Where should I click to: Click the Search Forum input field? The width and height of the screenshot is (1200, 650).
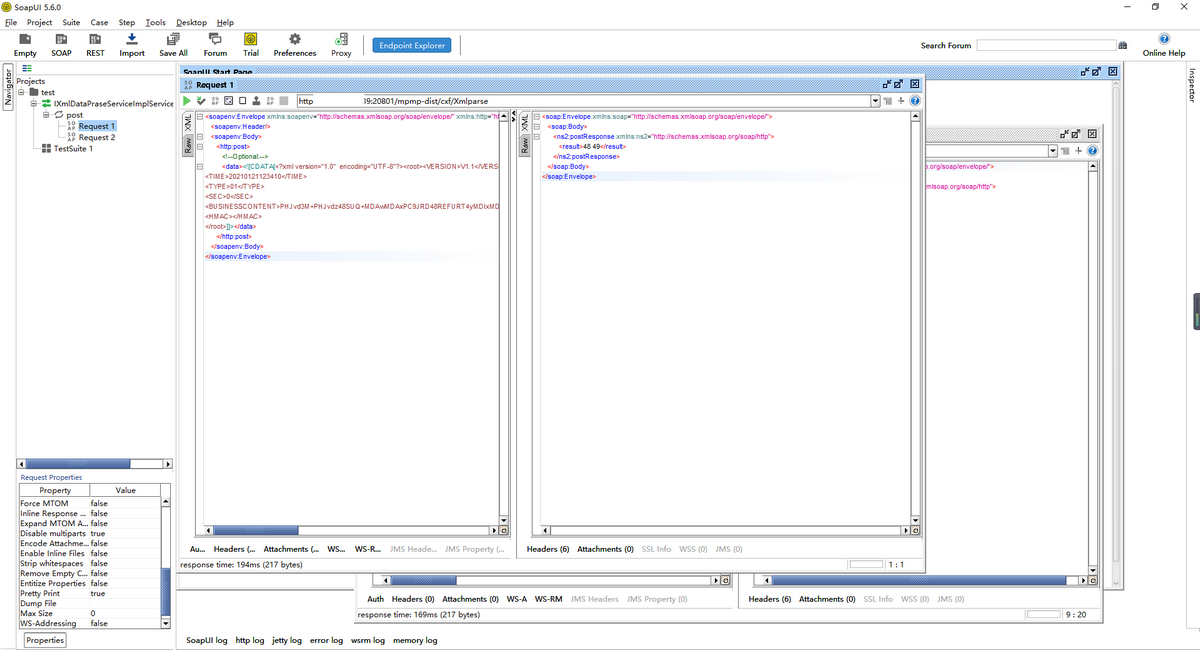[1046, 45]
